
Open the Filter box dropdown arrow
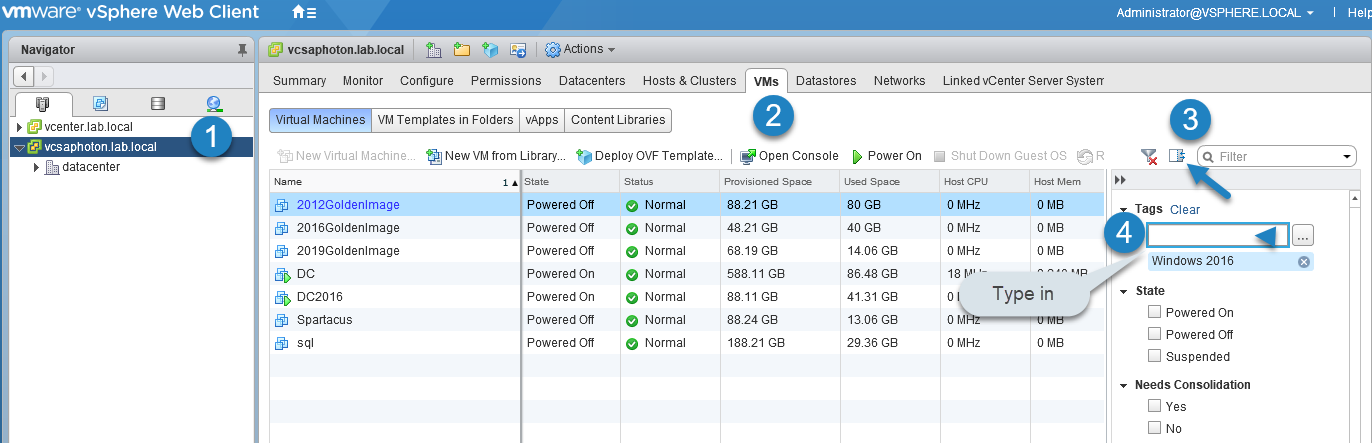pos(1346,157)
